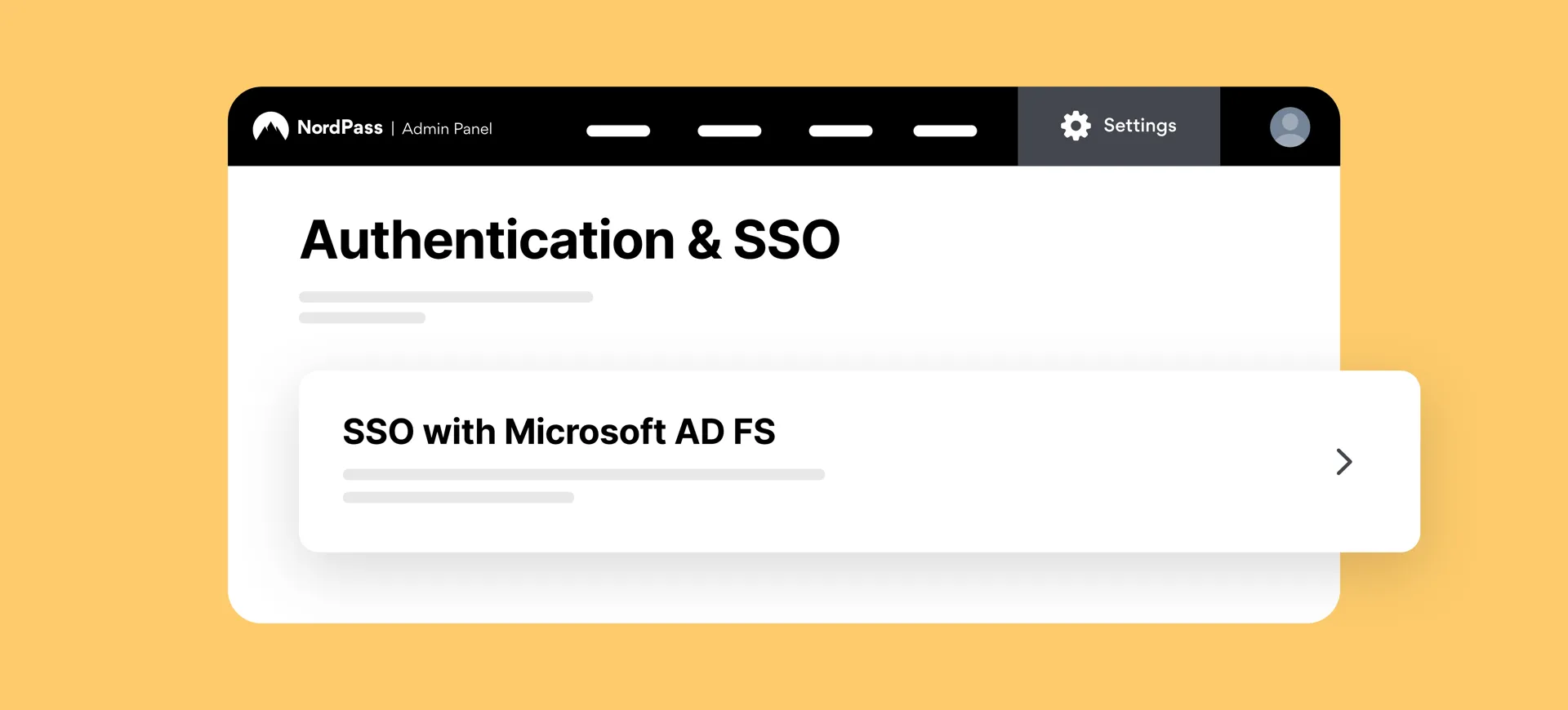Click the Authentication & SSO heading
This screenshot has height=710, width=1568.
click(570, 240)
